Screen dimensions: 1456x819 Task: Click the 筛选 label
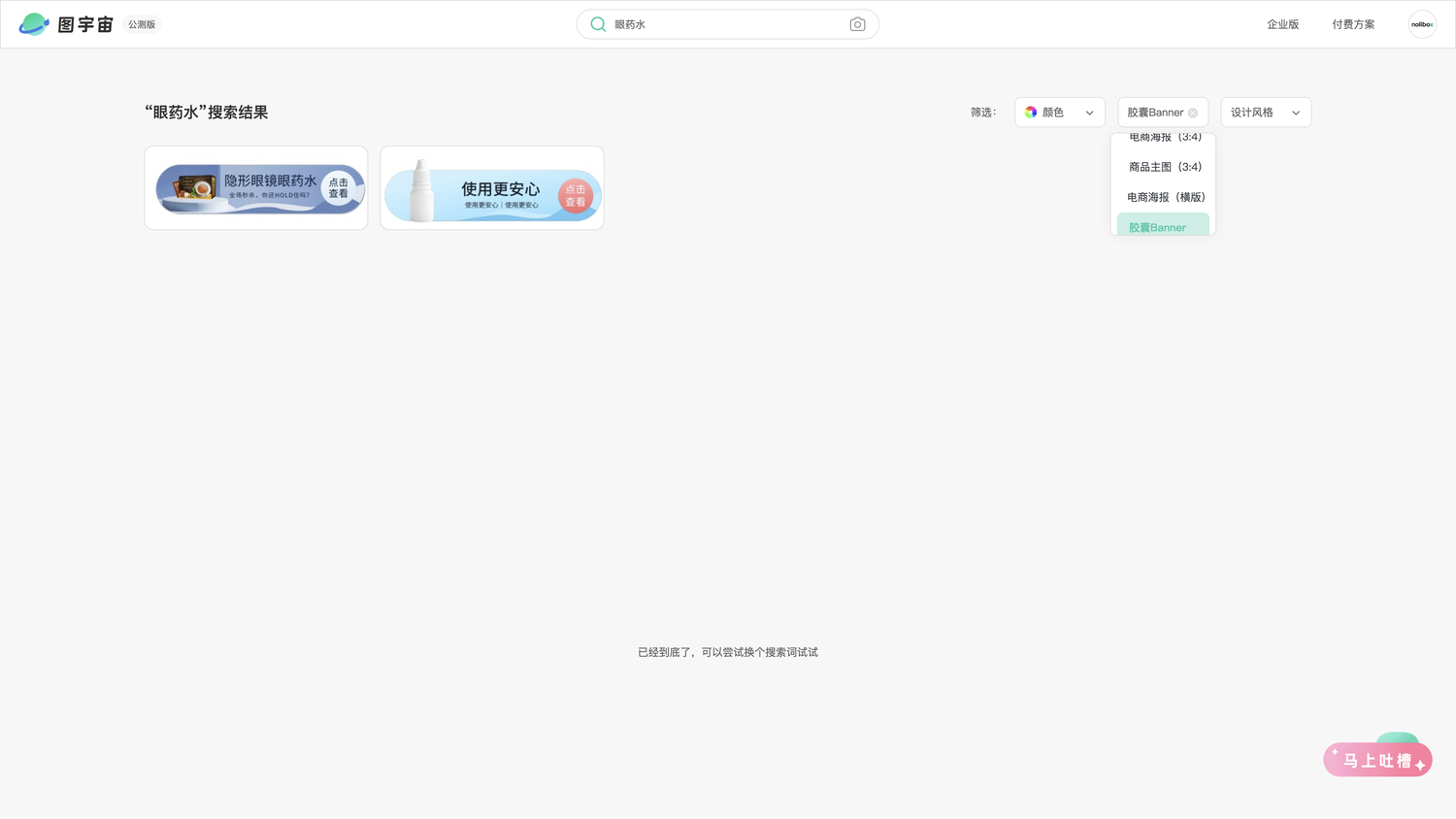point(983,113)
